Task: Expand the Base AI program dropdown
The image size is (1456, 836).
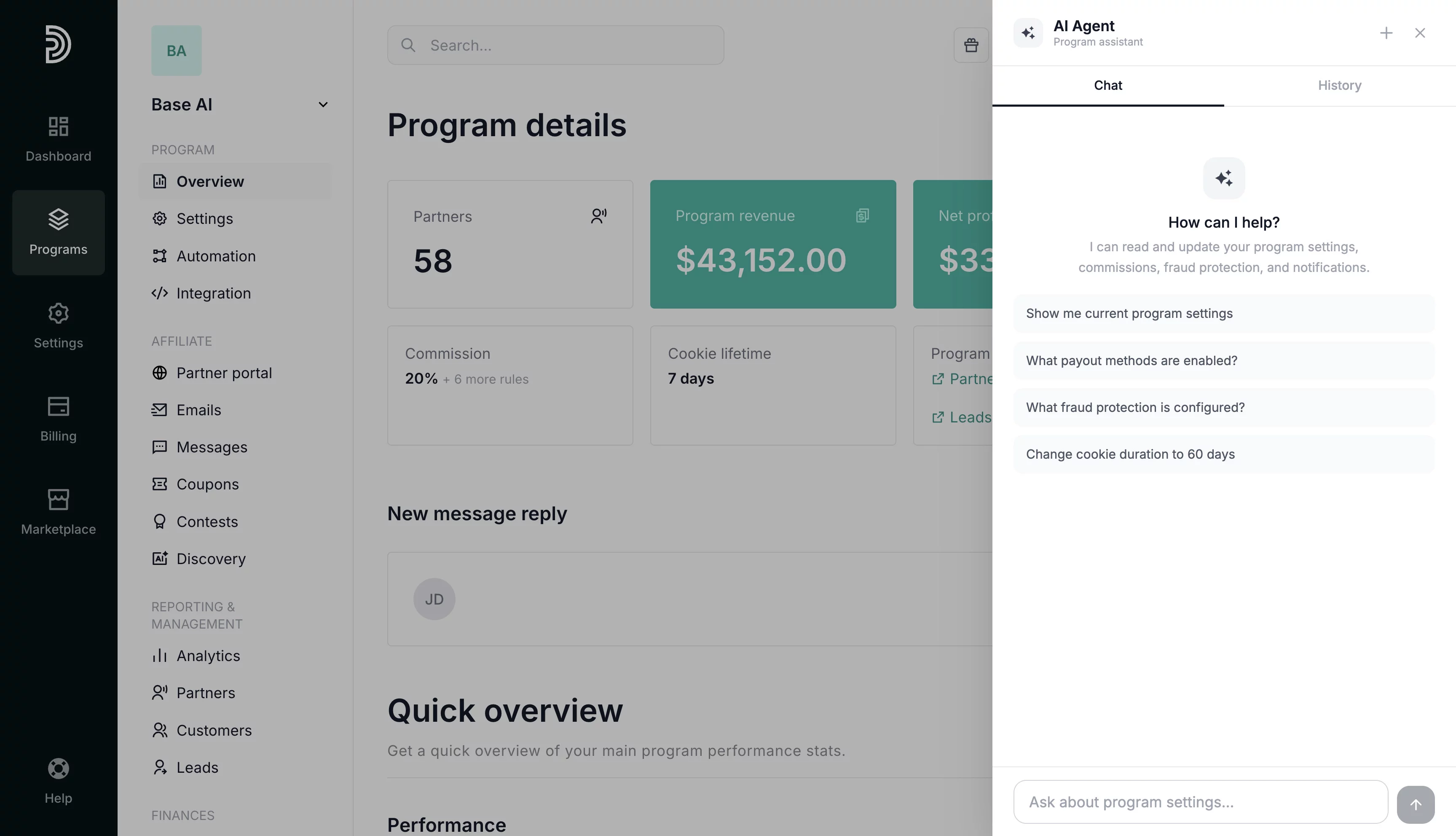Action: click(323, 105)
